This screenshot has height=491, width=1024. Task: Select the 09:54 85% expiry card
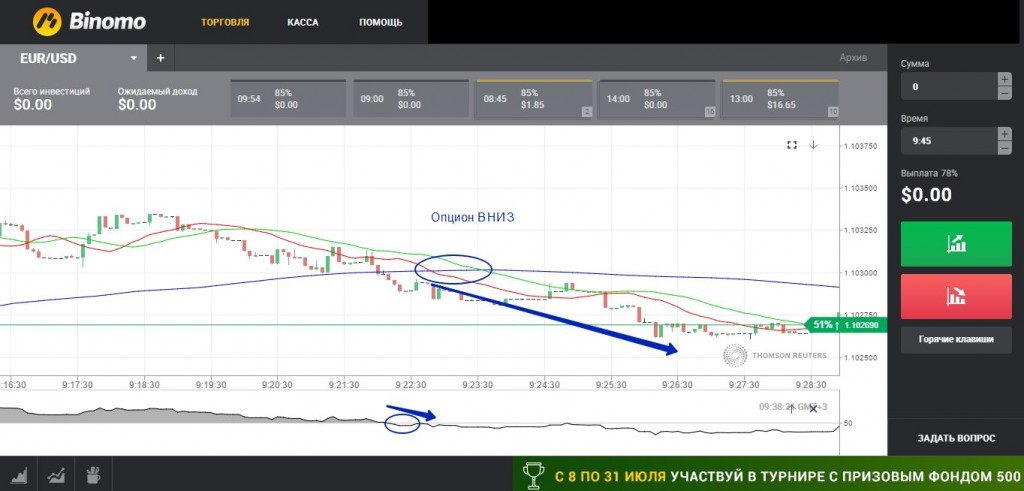click(x=288, y=99)
